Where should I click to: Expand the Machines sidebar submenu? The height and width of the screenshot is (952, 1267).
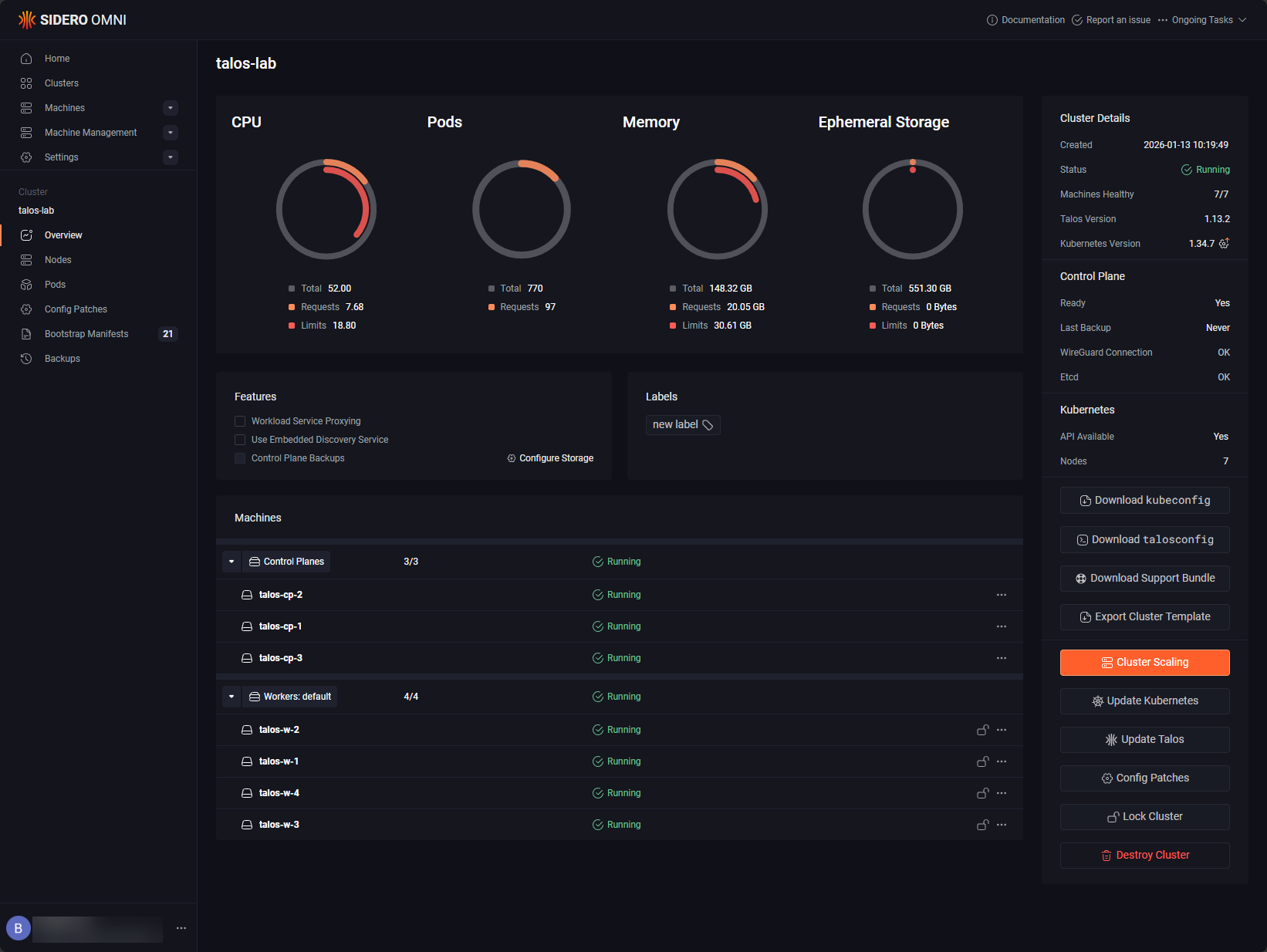tap(171, 108)
